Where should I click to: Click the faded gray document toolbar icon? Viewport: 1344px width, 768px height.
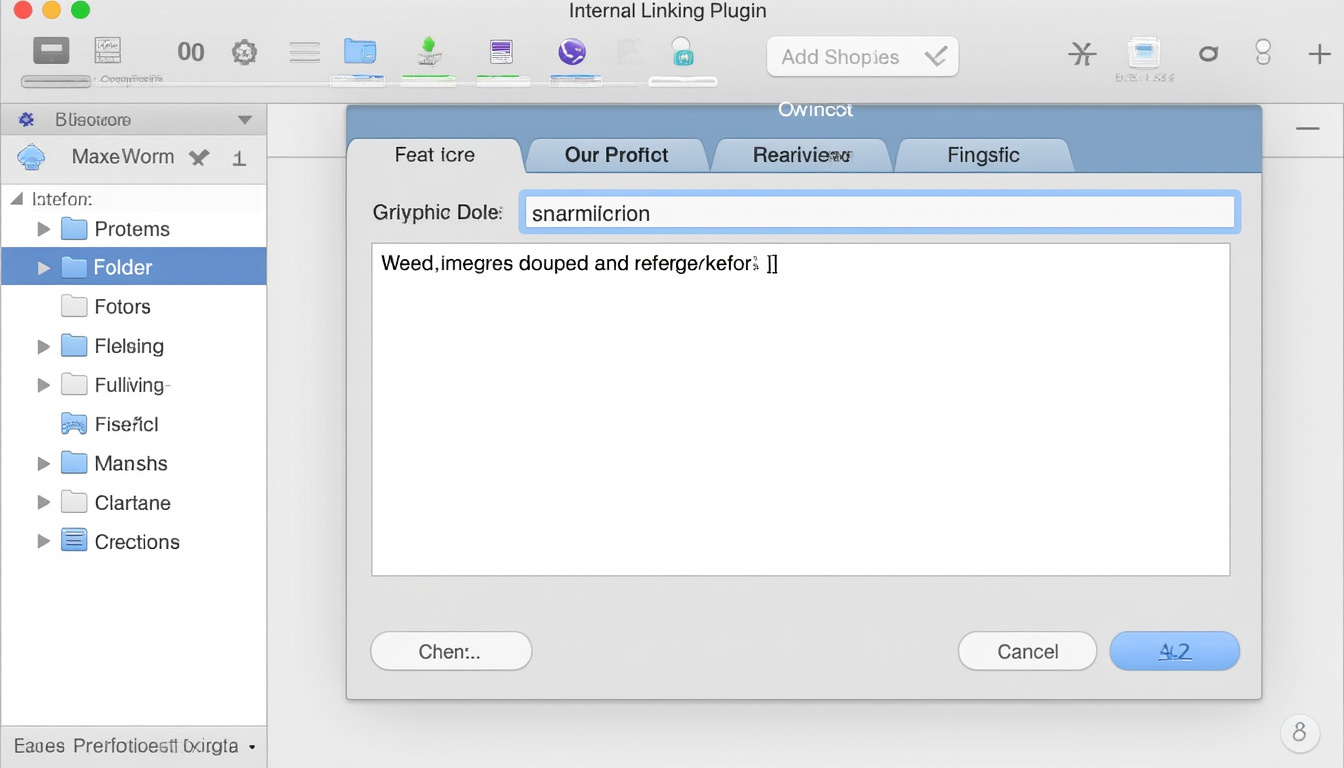pos(629,52)
